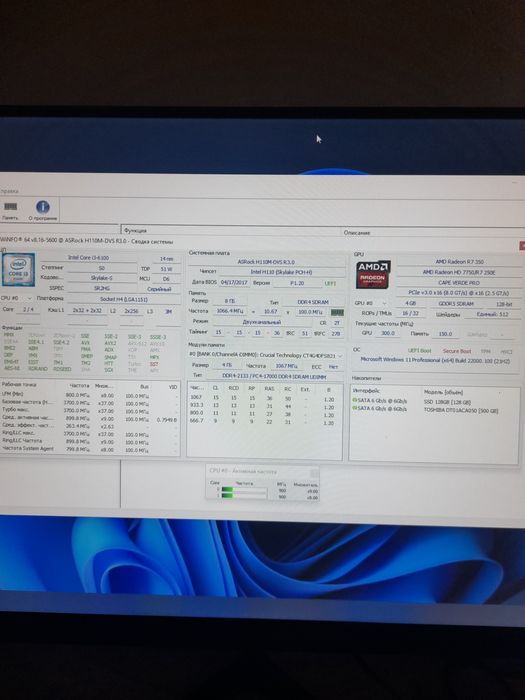The image size is (525, 700).
Task: Click the BIOS version P1.20 field
Action: [x=297, y=283]
